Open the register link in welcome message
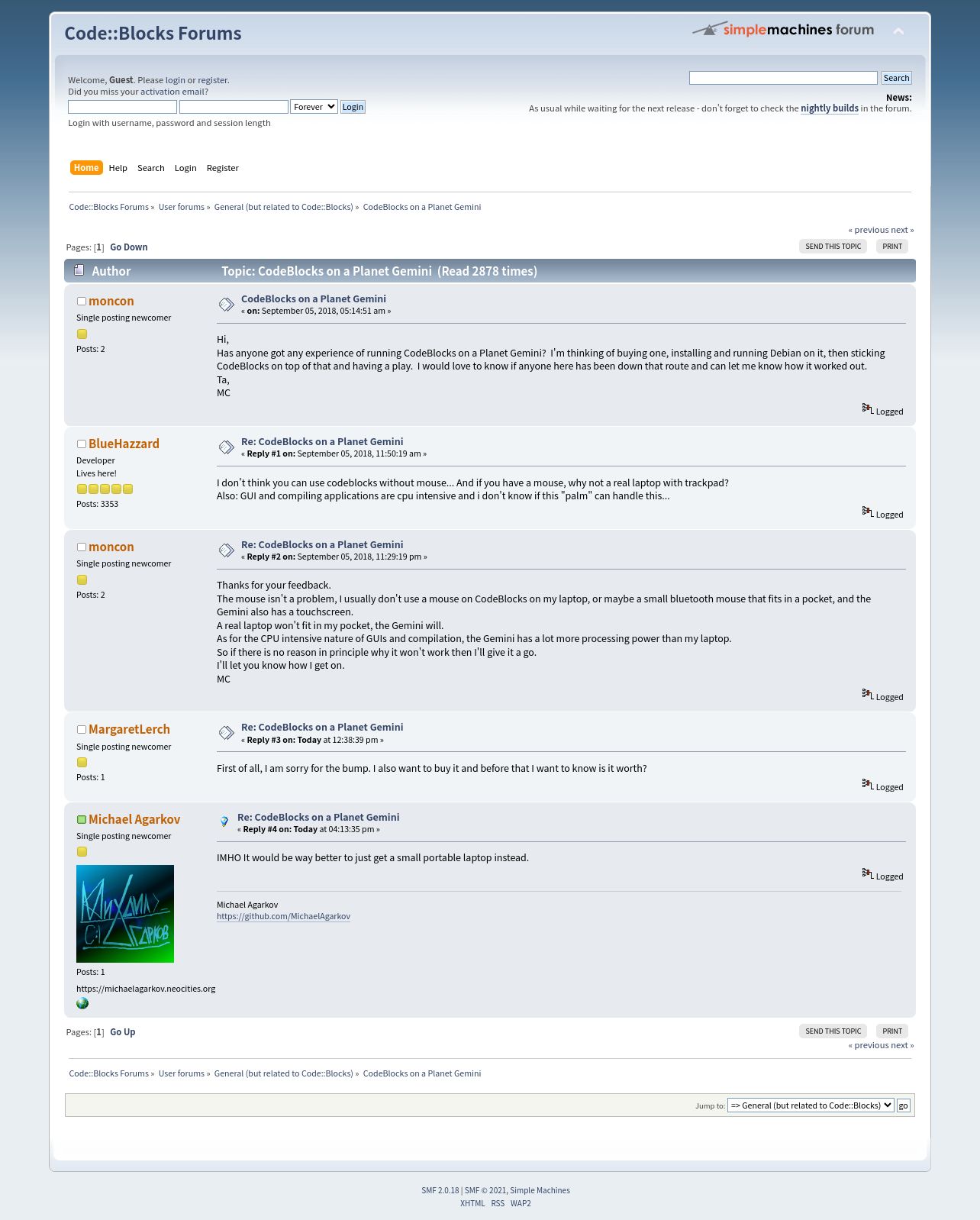The height and width of the screenshot is (1220, 980). [213, 80]
